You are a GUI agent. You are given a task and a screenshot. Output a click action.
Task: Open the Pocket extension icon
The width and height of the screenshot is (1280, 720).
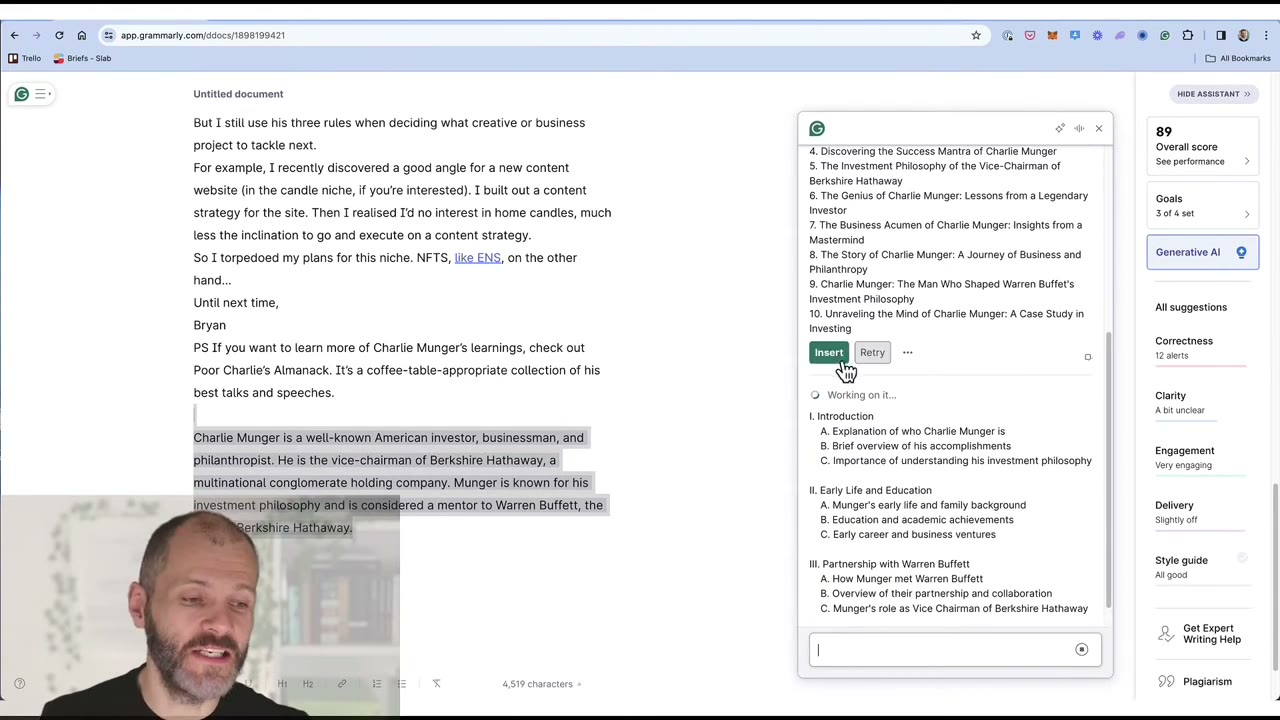pyautogui.click(x=1030, y=35)
